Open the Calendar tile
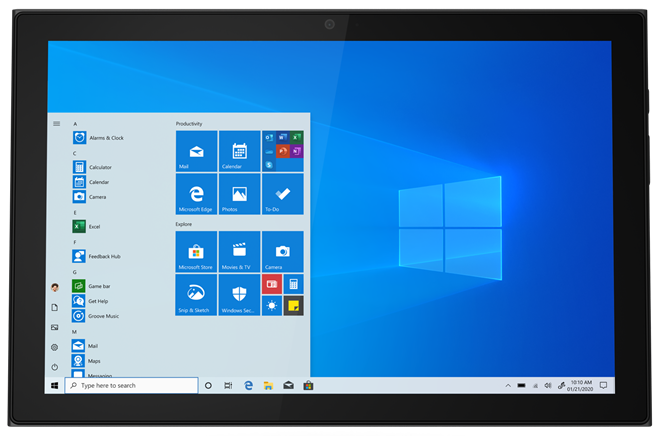Screen dimensions: 660x436 click(240, 151)
